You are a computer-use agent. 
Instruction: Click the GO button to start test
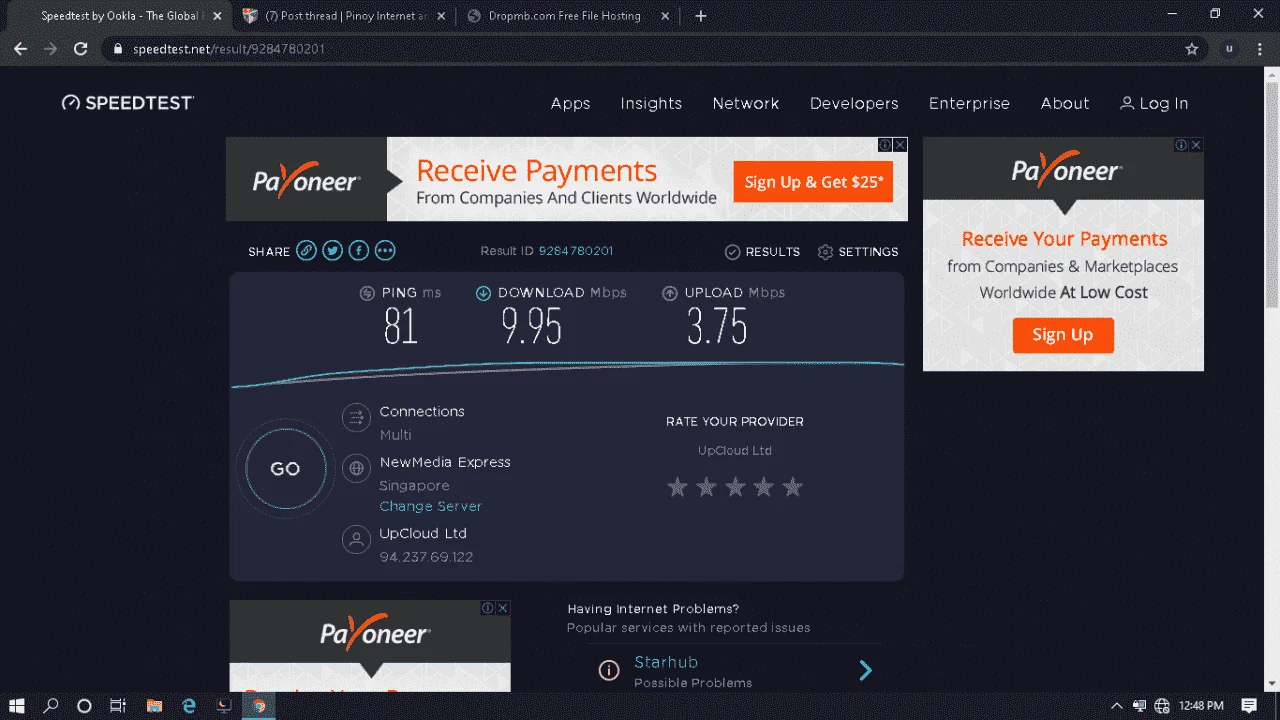coord(285,469)
